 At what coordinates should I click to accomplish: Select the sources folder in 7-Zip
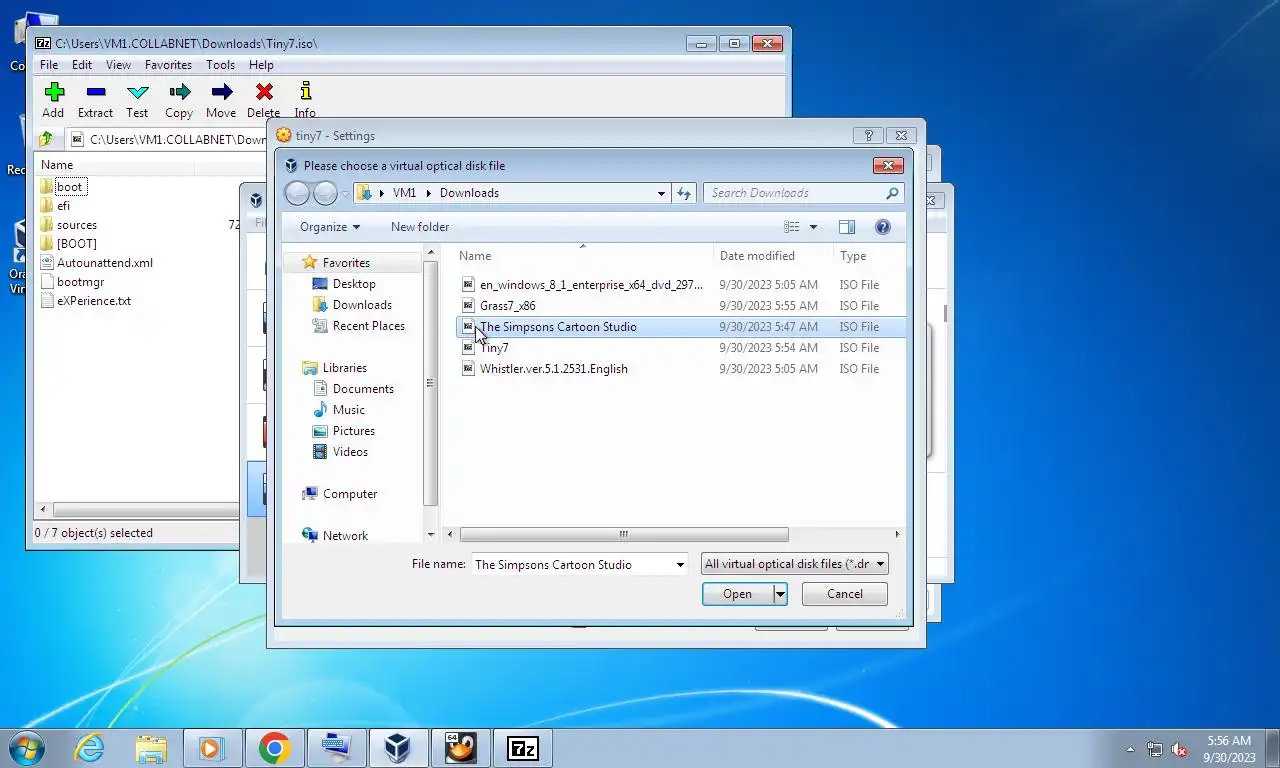(x=76, y=225)
